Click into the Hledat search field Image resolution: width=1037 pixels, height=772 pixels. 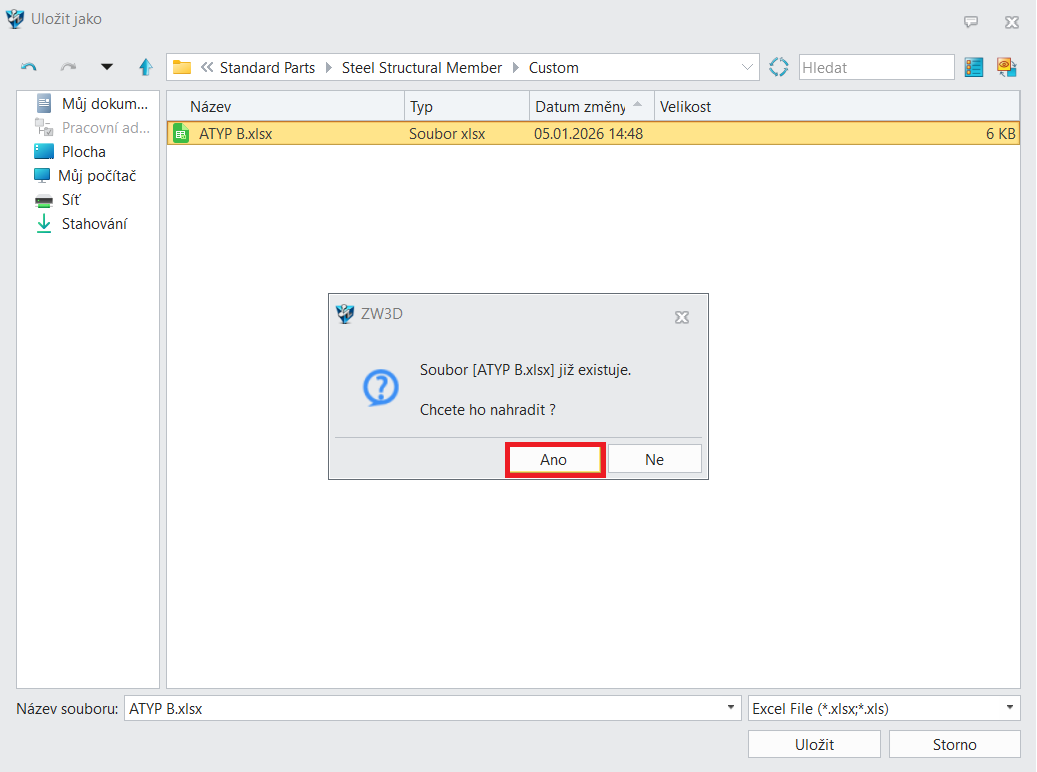(x=876, y=67)
